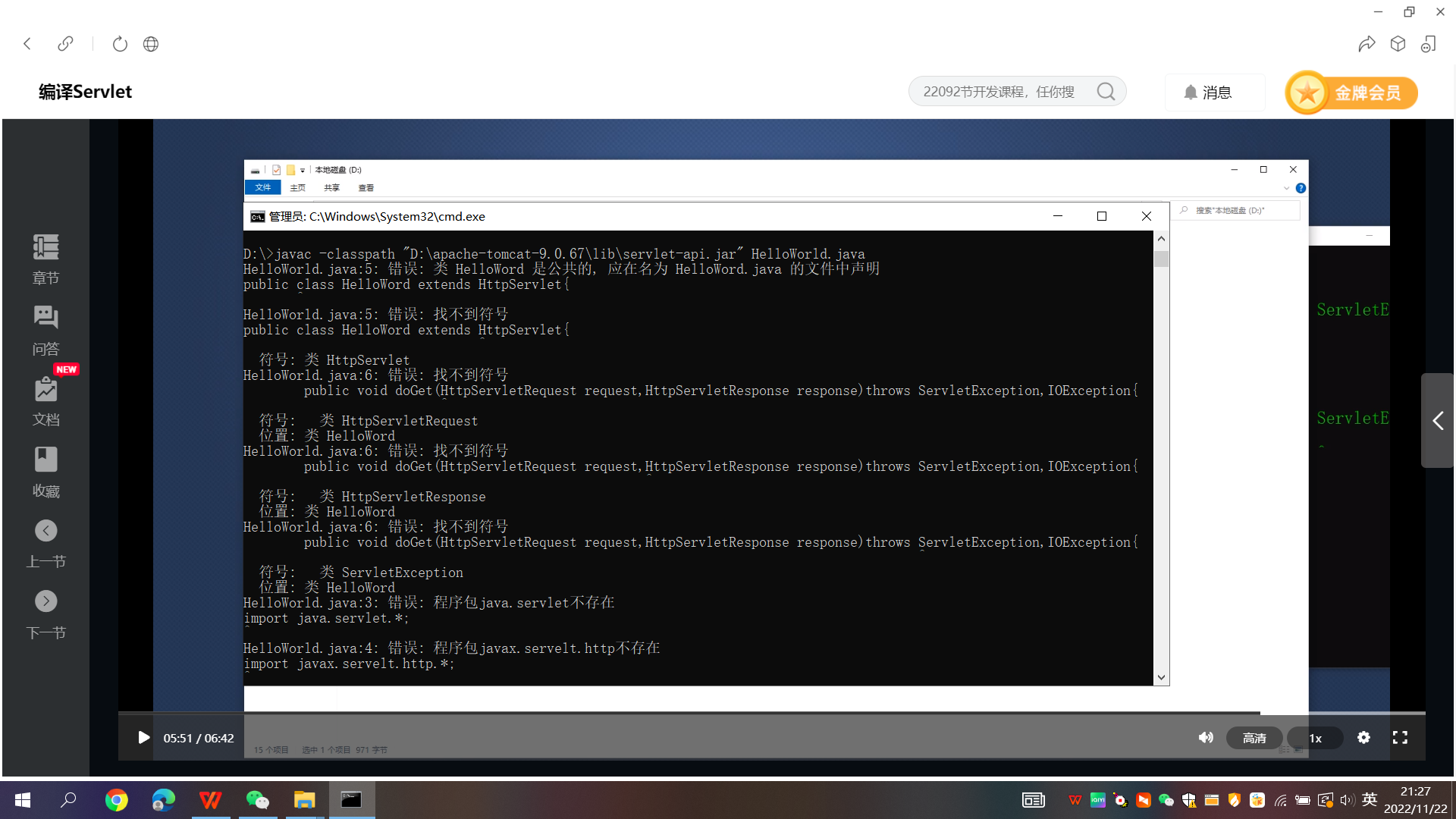Open video player settings gear
The width and height of the screenshot is (1456, 819).
click(x=1363, y=738)
